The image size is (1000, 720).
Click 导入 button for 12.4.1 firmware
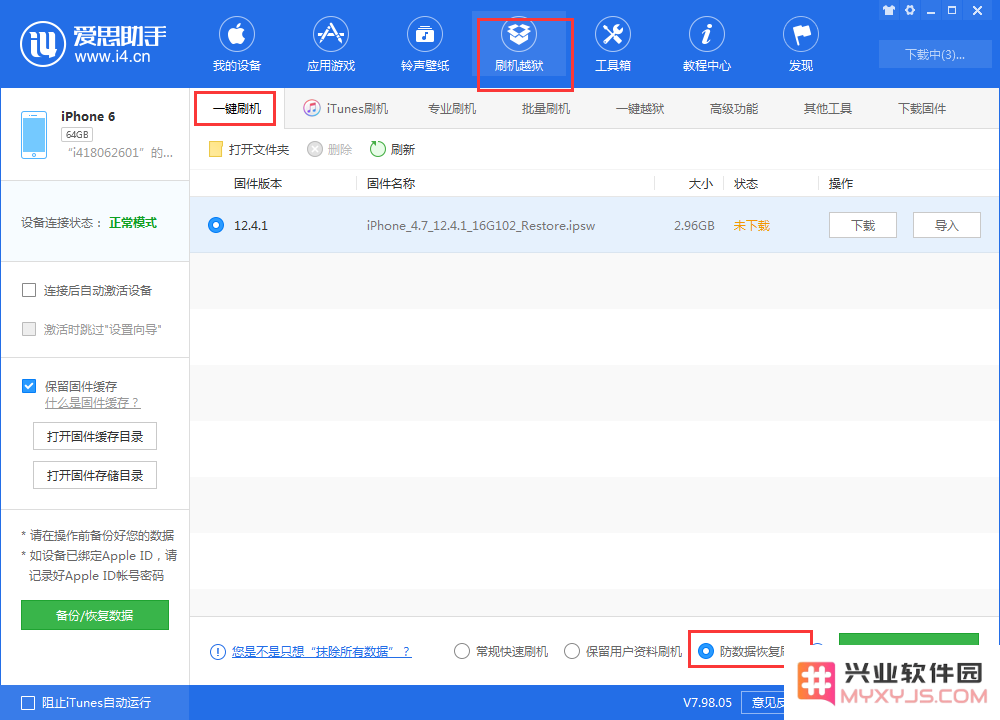pyautogui.click(x=946, y=225)
